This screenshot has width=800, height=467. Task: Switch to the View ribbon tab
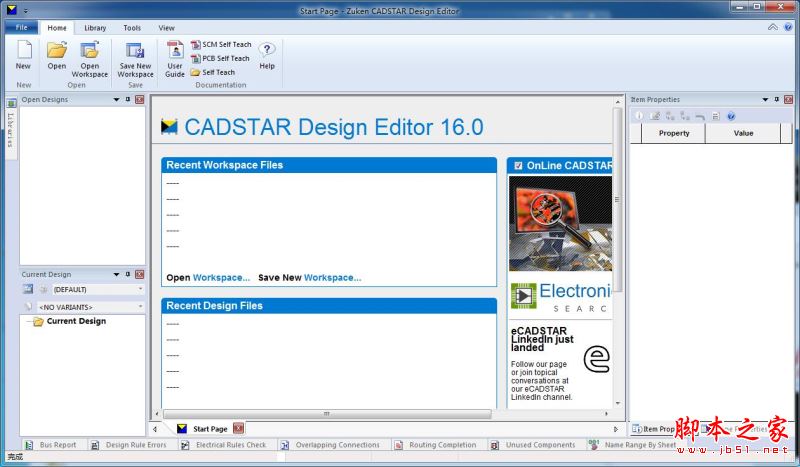click(x=166, y=28)
